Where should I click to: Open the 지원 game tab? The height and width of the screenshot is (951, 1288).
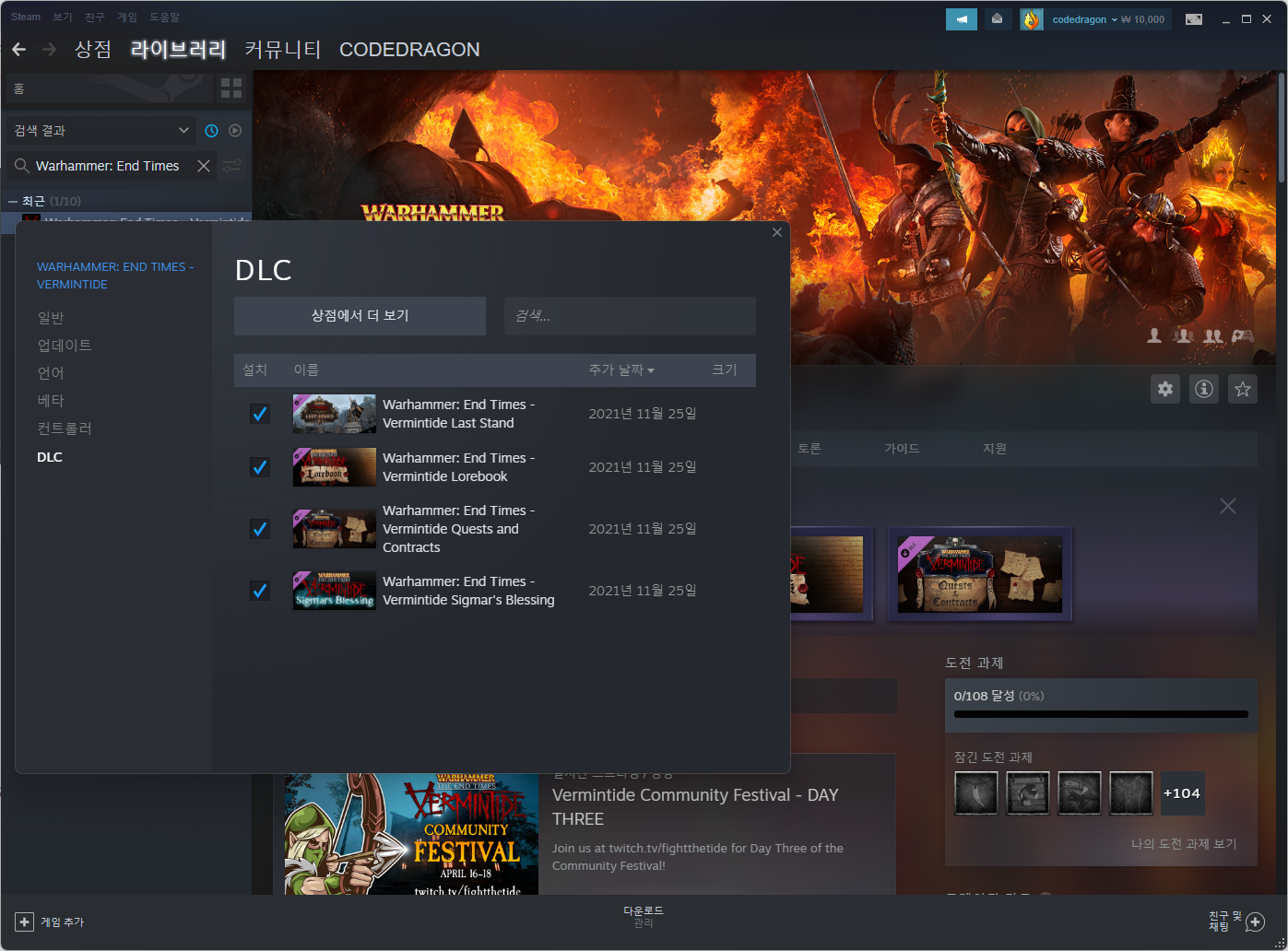995,449
